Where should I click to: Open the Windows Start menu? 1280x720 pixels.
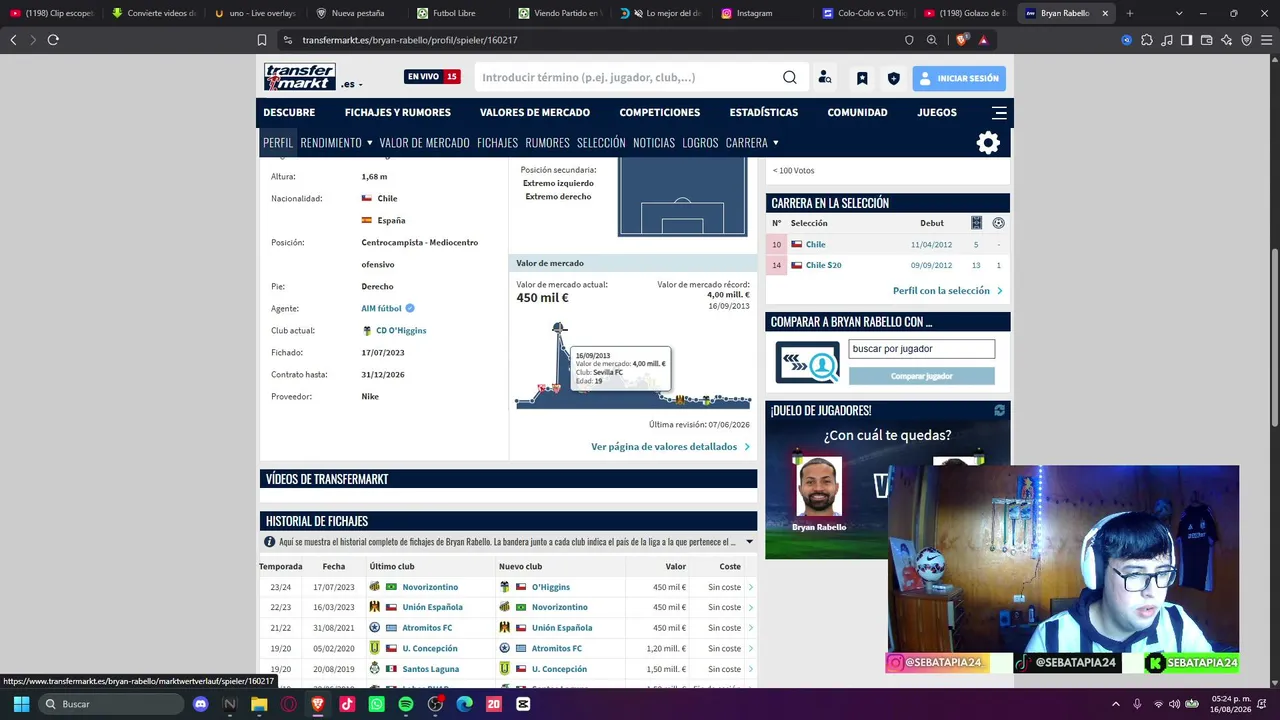[21, 704]
